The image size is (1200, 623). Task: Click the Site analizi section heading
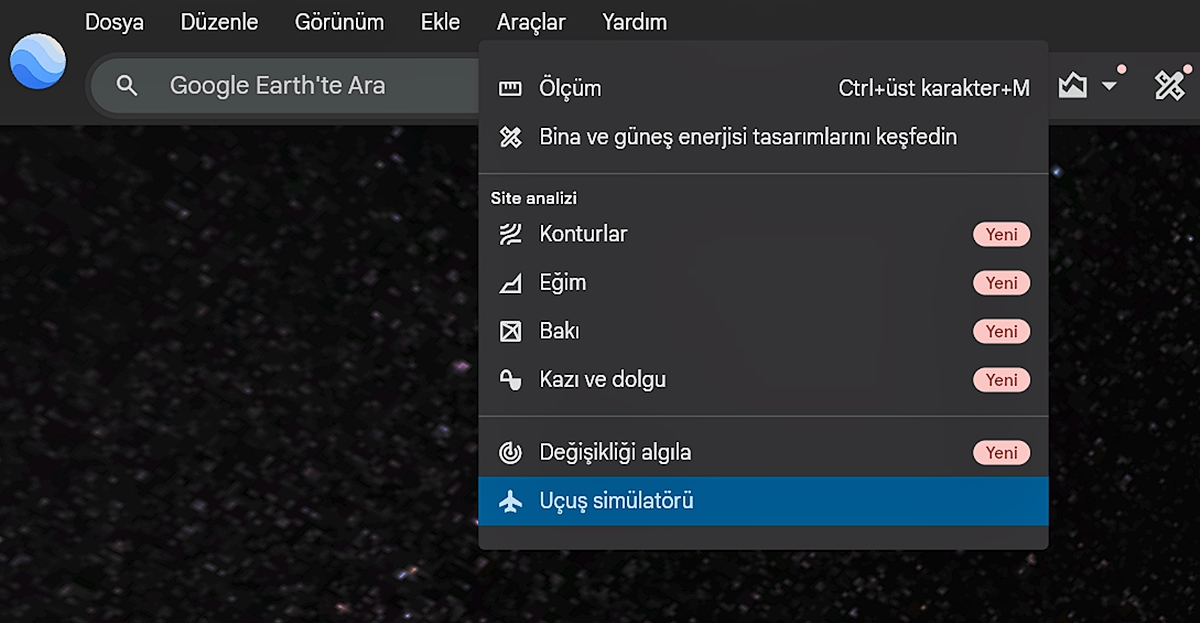coord(534,198)
